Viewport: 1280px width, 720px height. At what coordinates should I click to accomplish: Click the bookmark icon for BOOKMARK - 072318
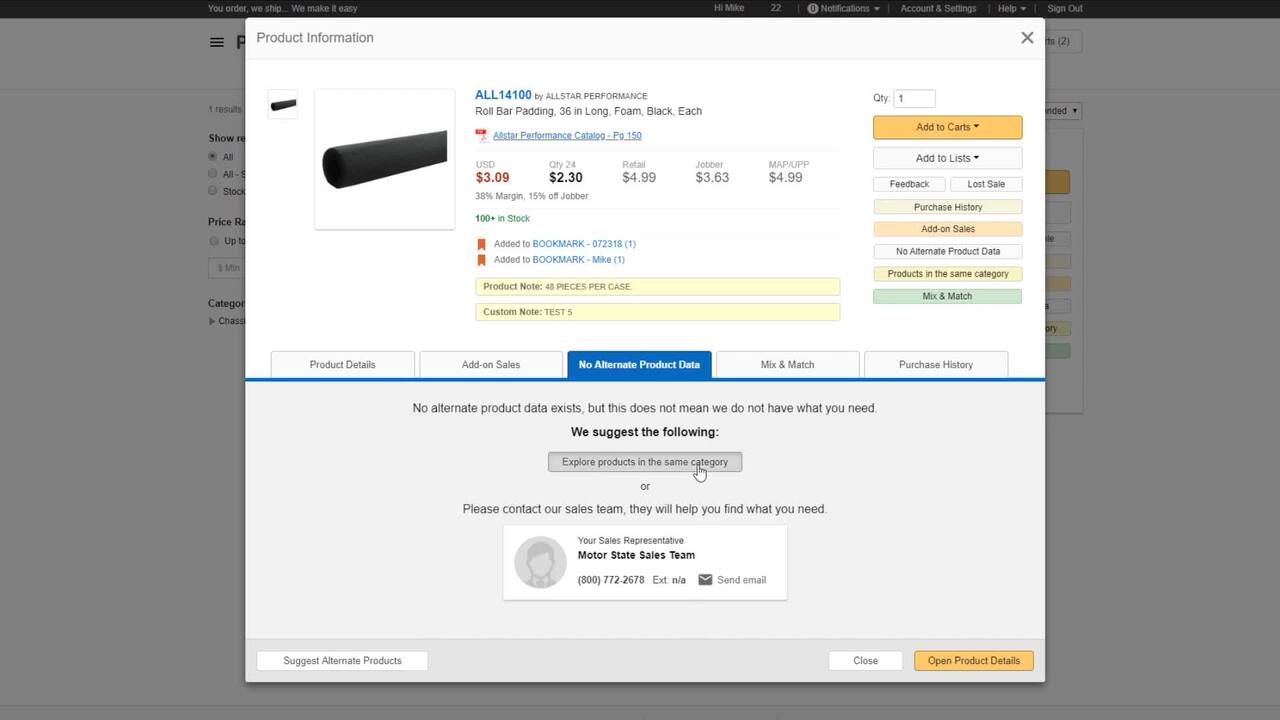click(x=481, y=244)
